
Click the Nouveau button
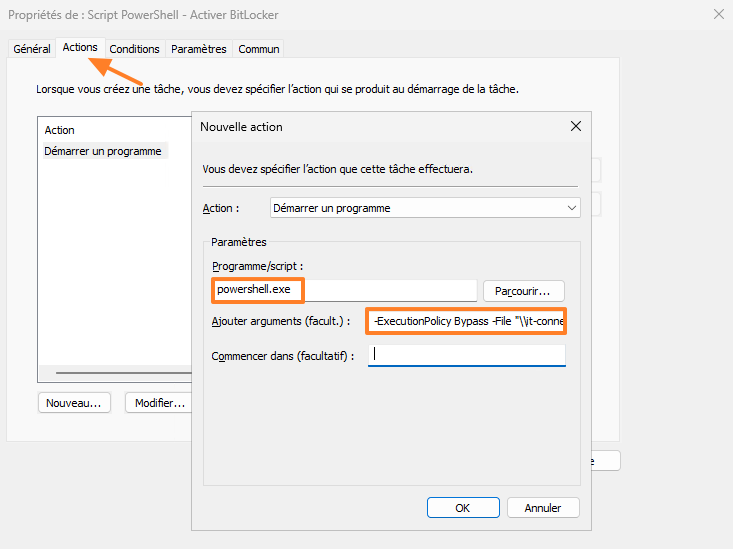(74, 403)
